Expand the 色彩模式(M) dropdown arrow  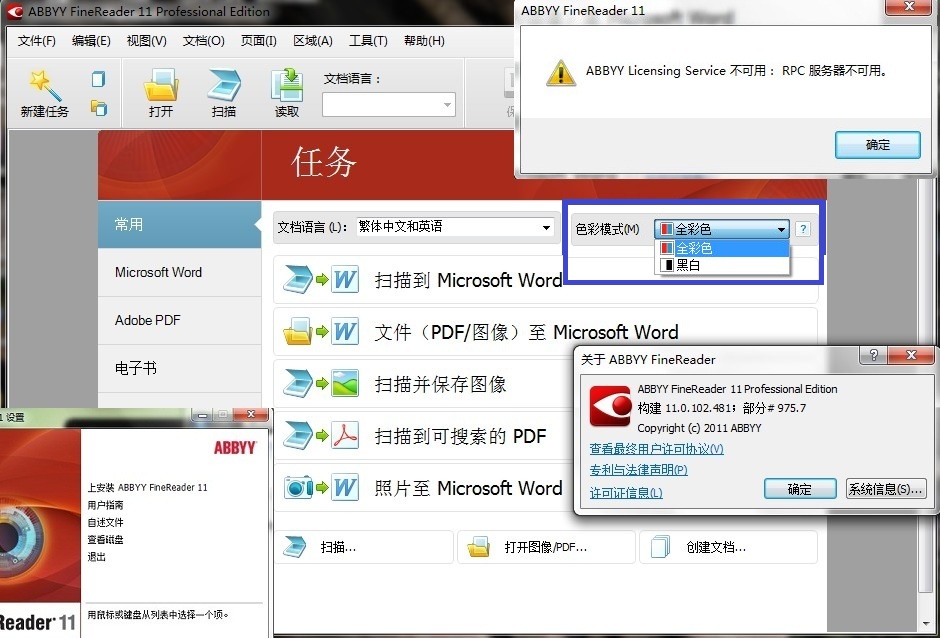click(781, 229)
